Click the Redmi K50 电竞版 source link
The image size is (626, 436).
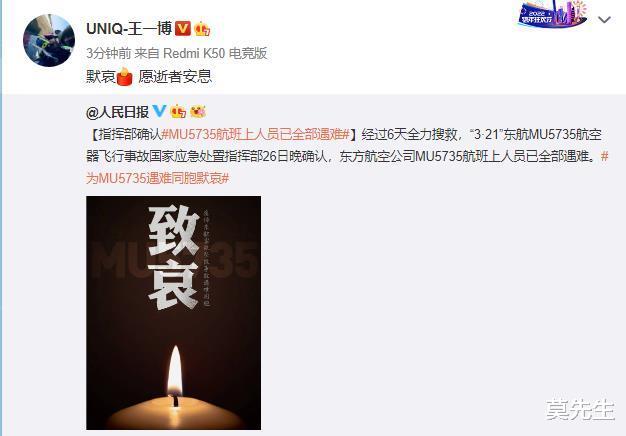tap(215, 53)
